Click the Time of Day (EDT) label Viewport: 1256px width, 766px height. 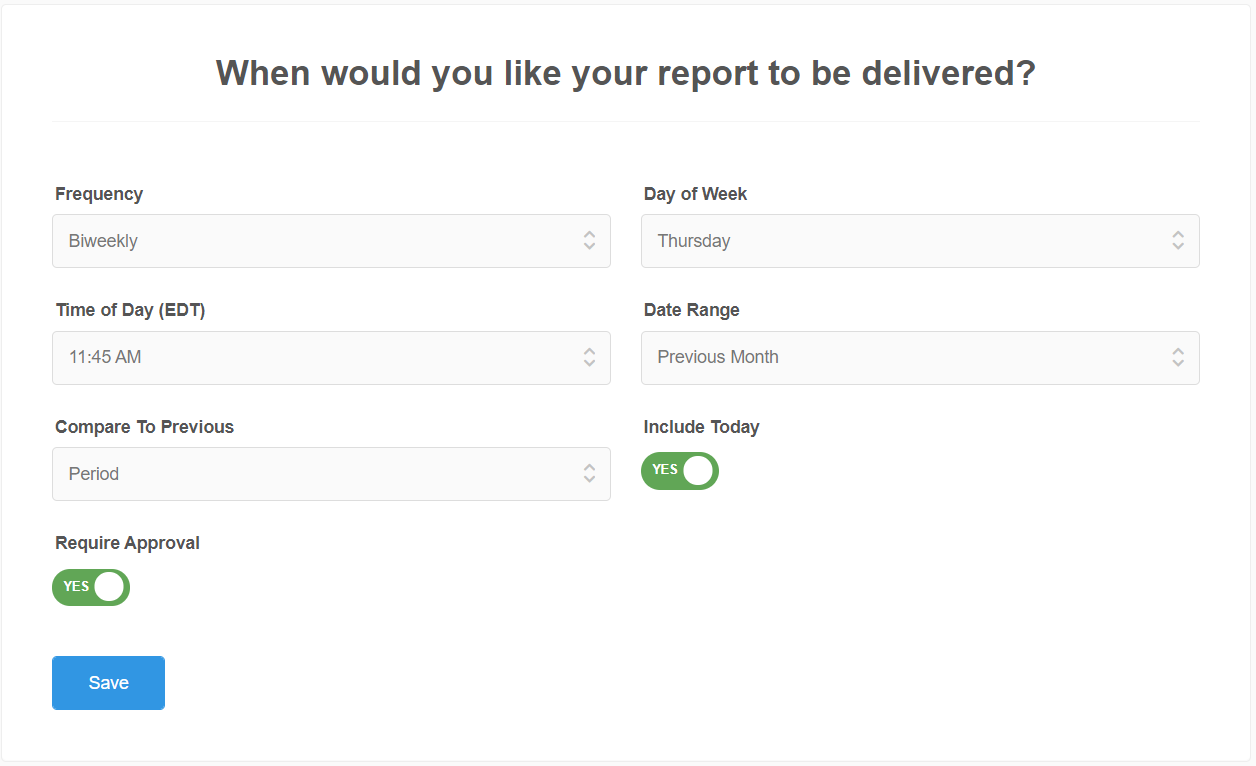pyautogui.click(x=130, y=310)
